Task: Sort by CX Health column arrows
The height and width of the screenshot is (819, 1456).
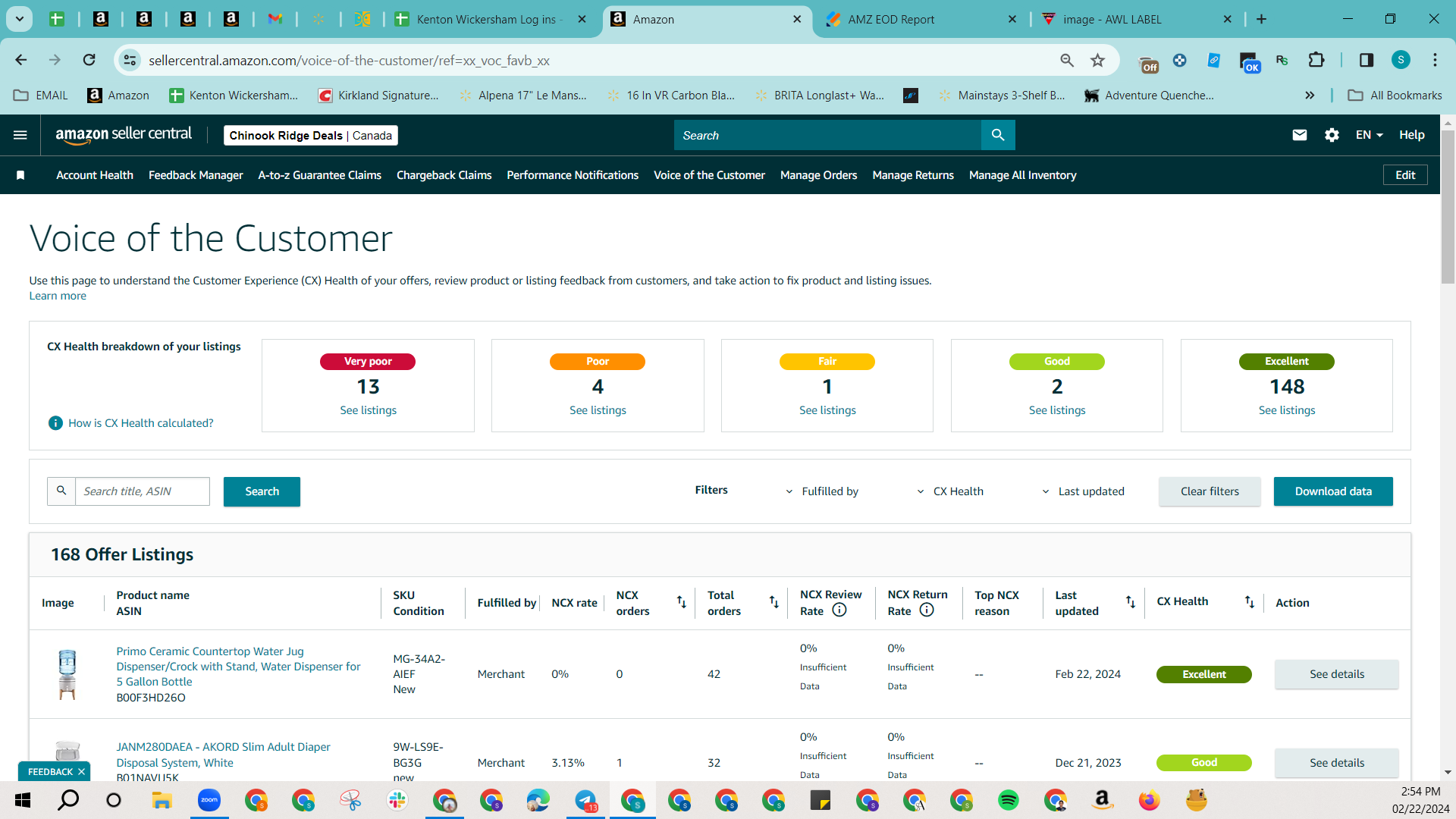Action: 1249,602
